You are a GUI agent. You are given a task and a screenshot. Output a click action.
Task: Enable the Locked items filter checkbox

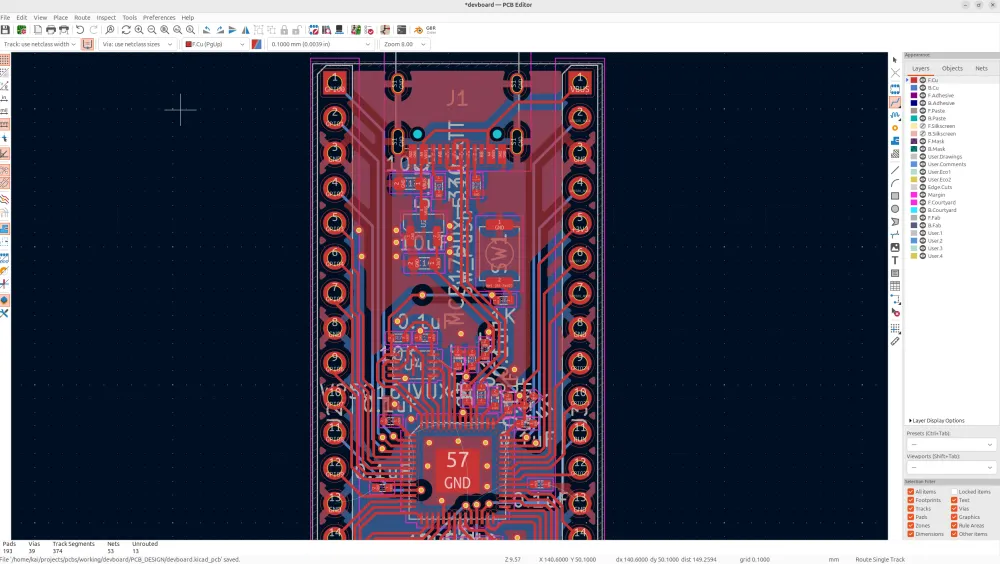pyautogui.click(x=955, y=492)
